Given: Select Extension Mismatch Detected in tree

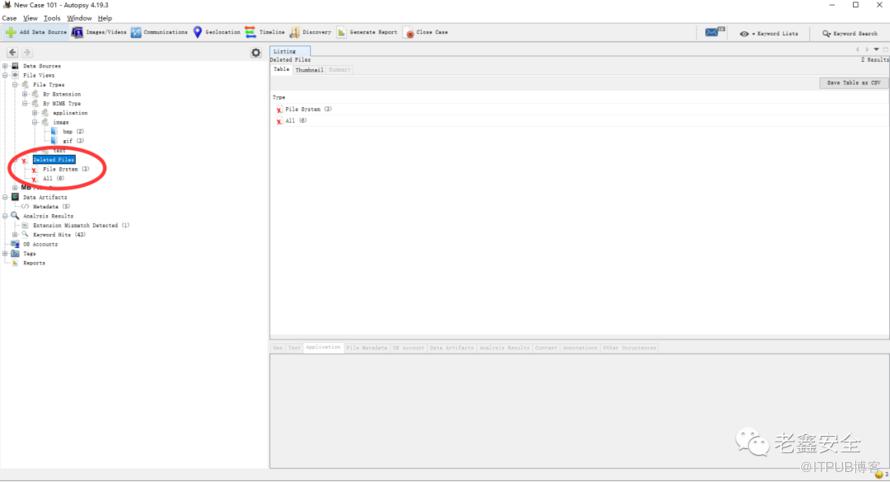Looking at the screenshot, I should click(x=80, y=226).
